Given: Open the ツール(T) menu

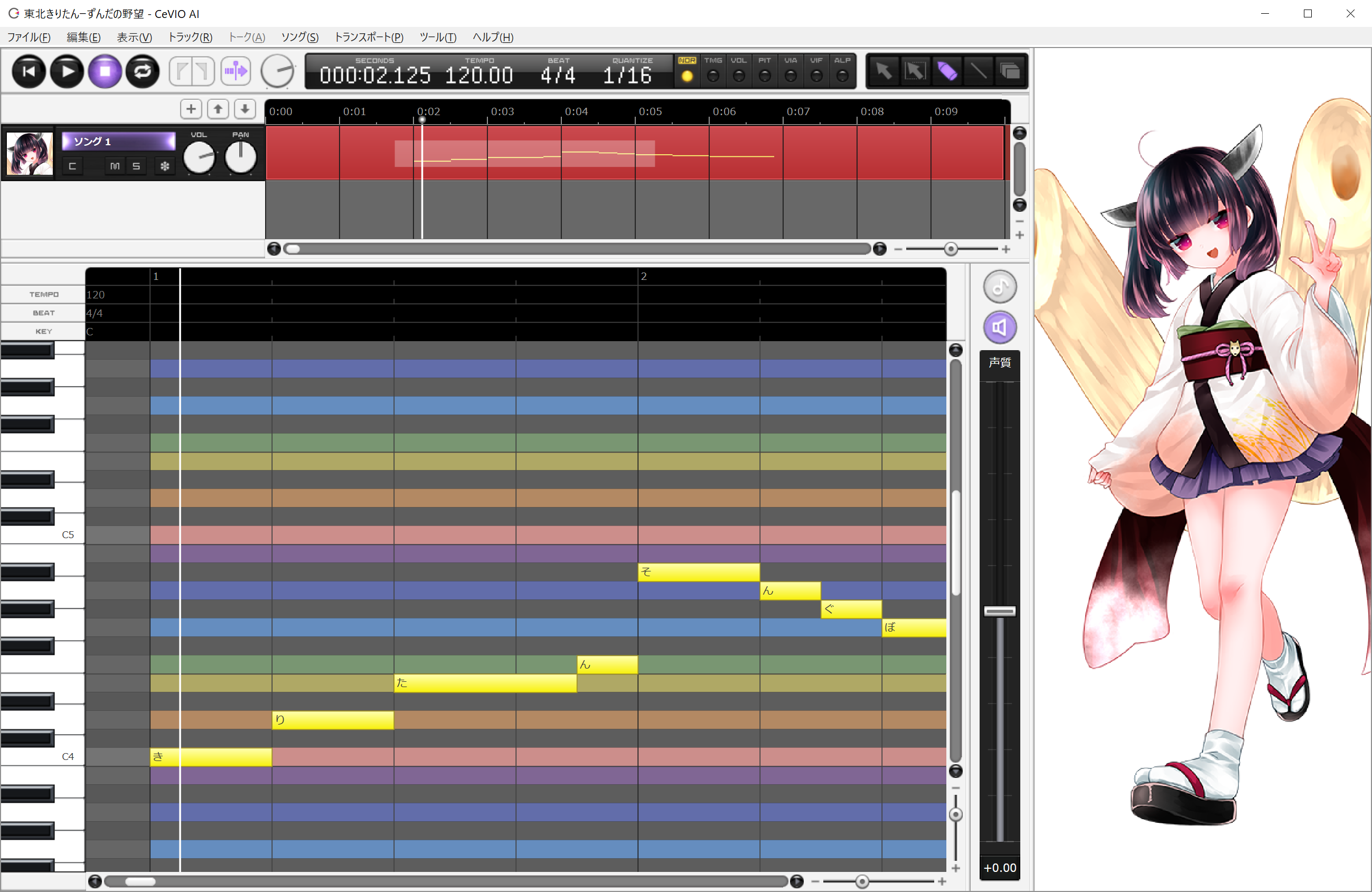Looking at the screenshot, I should coord(438,37).
